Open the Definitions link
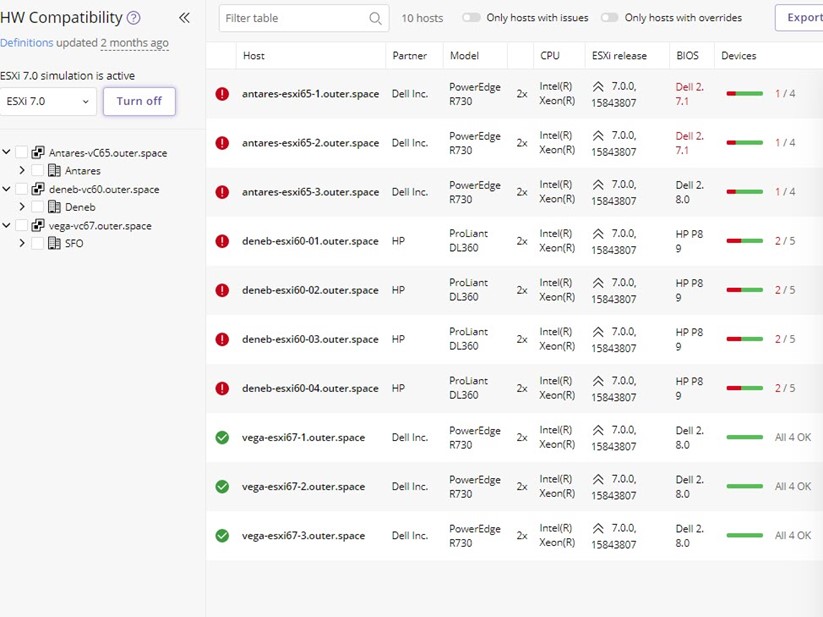The image size is (823, 617). click(26, 43)
